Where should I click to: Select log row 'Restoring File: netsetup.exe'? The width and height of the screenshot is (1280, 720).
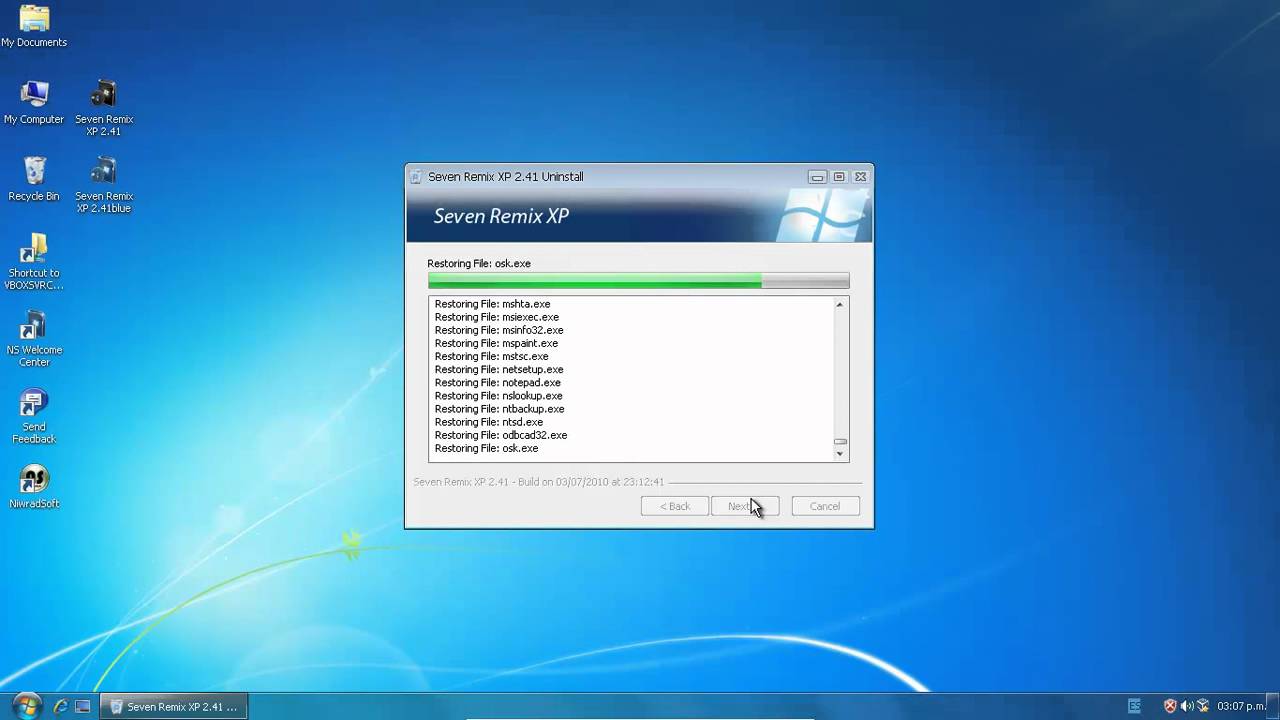[x=499, y=369]
